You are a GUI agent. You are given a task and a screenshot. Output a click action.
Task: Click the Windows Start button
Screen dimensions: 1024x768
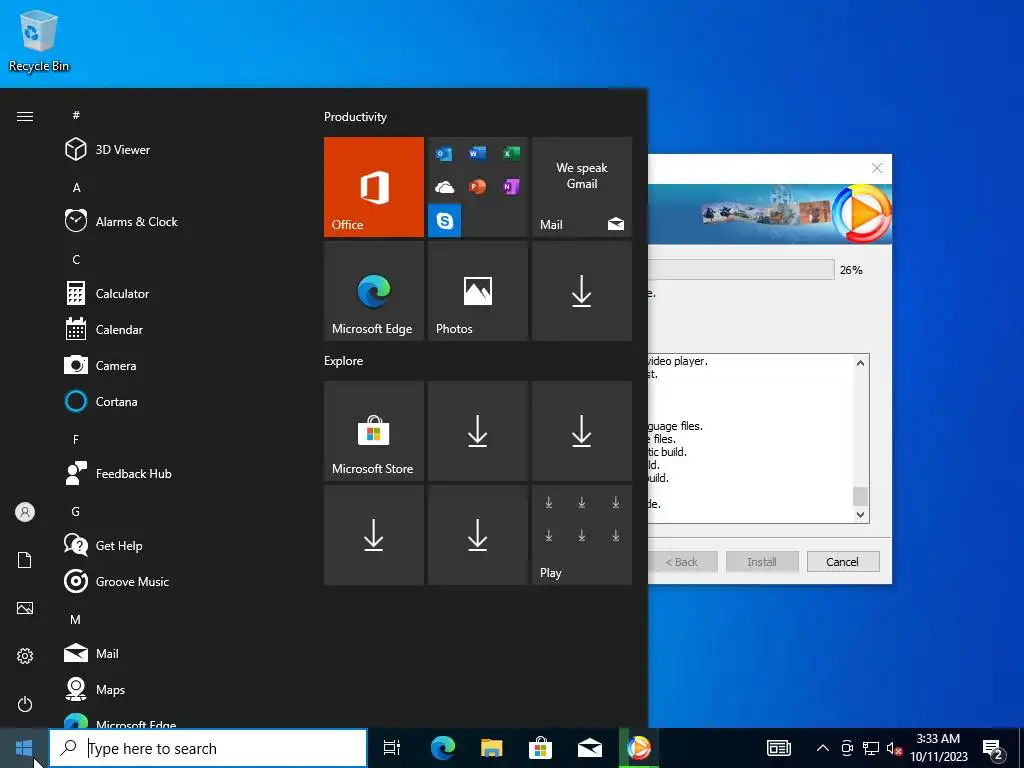24,748
